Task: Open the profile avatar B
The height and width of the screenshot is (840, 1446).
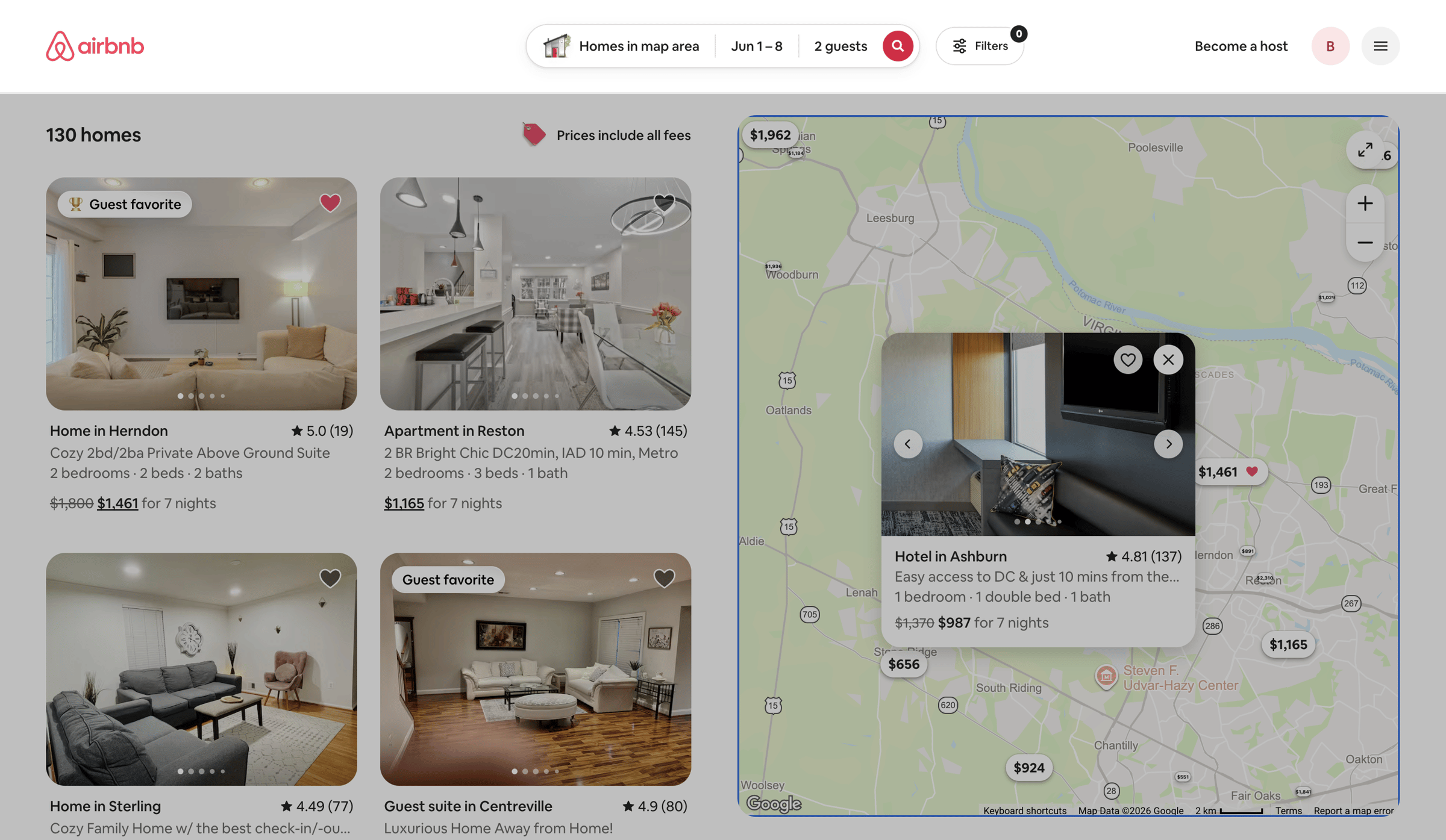Action: point(1330,46)
